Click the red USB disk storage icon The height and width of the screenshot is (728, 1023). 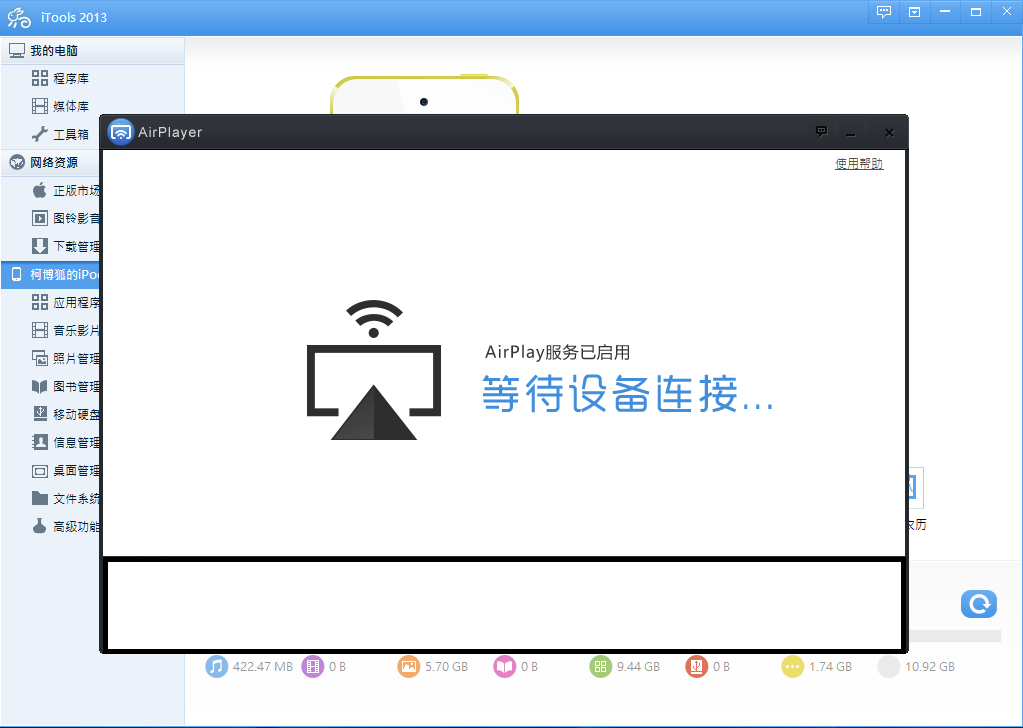coord(697,667)
